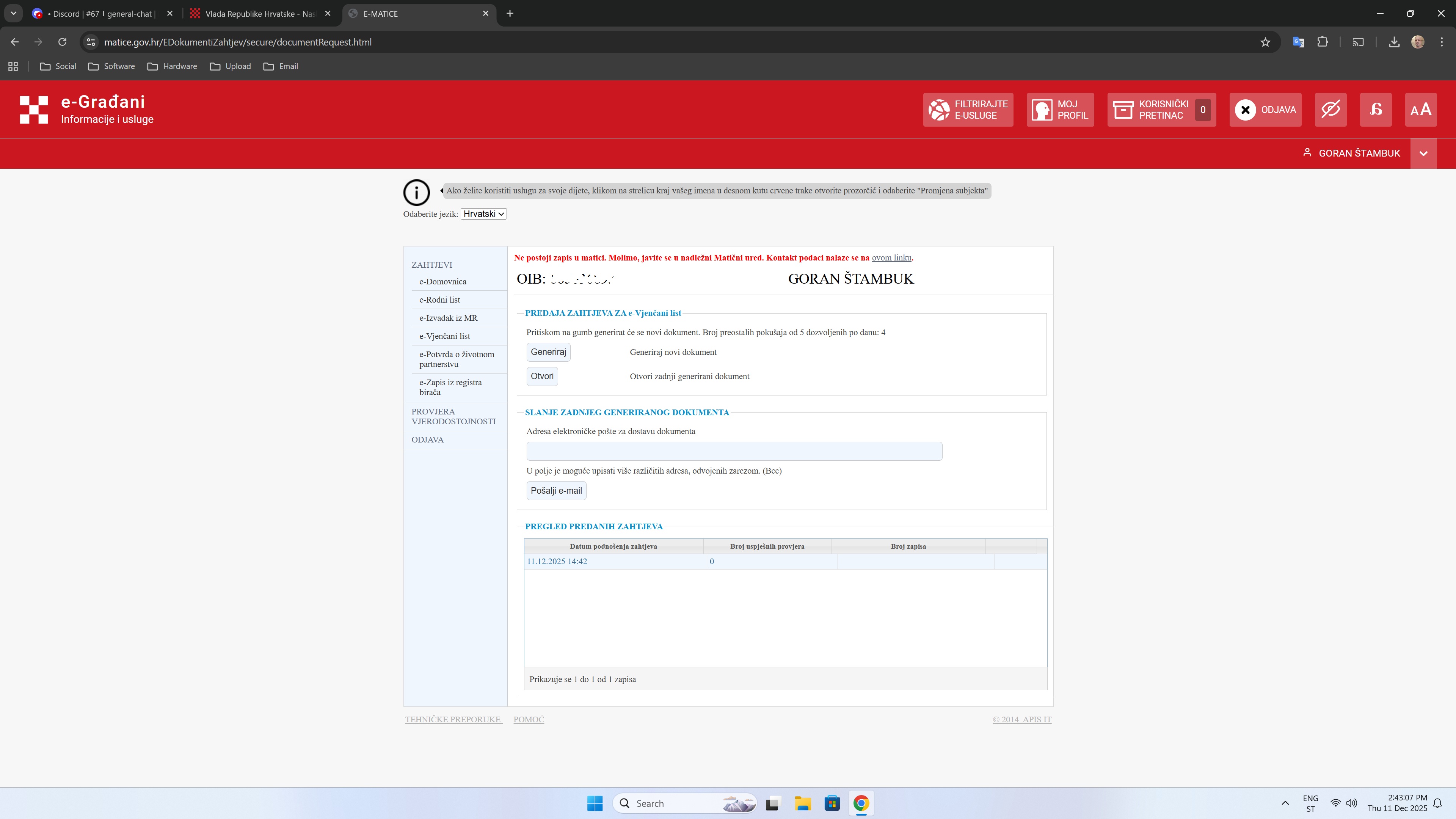Toggle the crossed-eye accessibility view
The image size is (1456, 819).
pyautogui.click(x=1330, y=110)
